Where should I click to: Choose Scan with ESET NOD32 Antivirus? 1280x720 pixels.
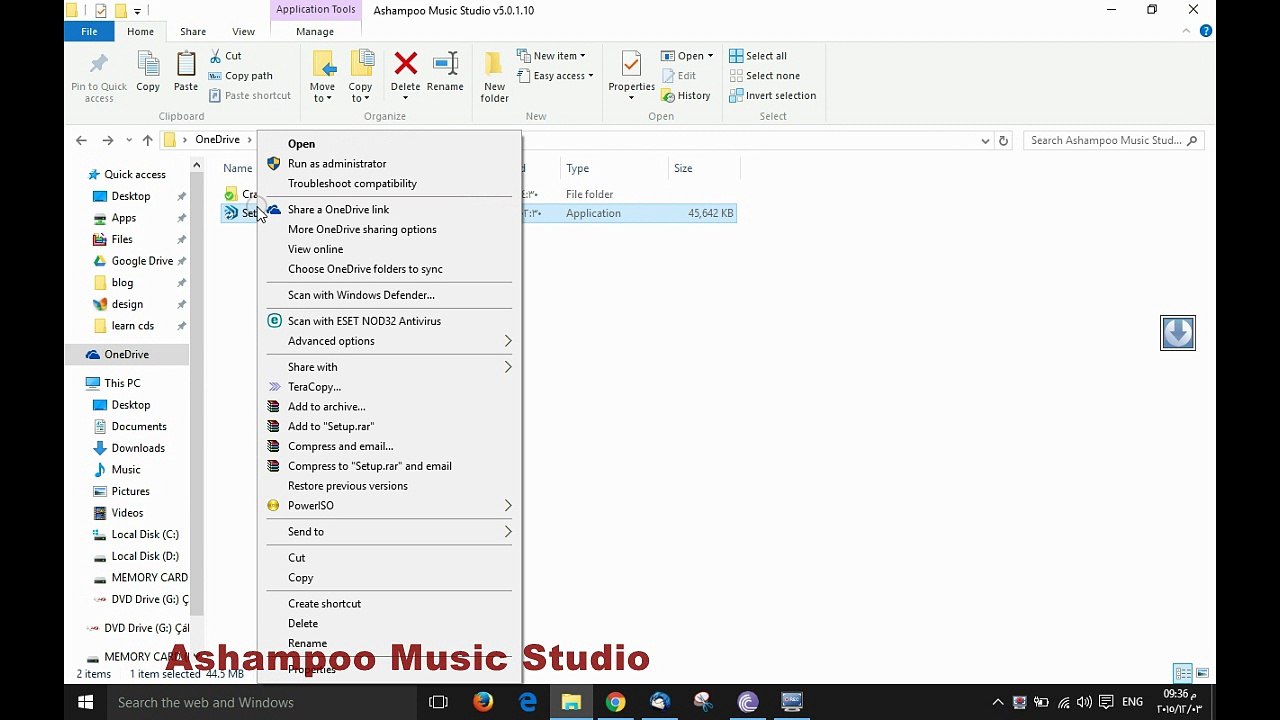pos(389,321)
